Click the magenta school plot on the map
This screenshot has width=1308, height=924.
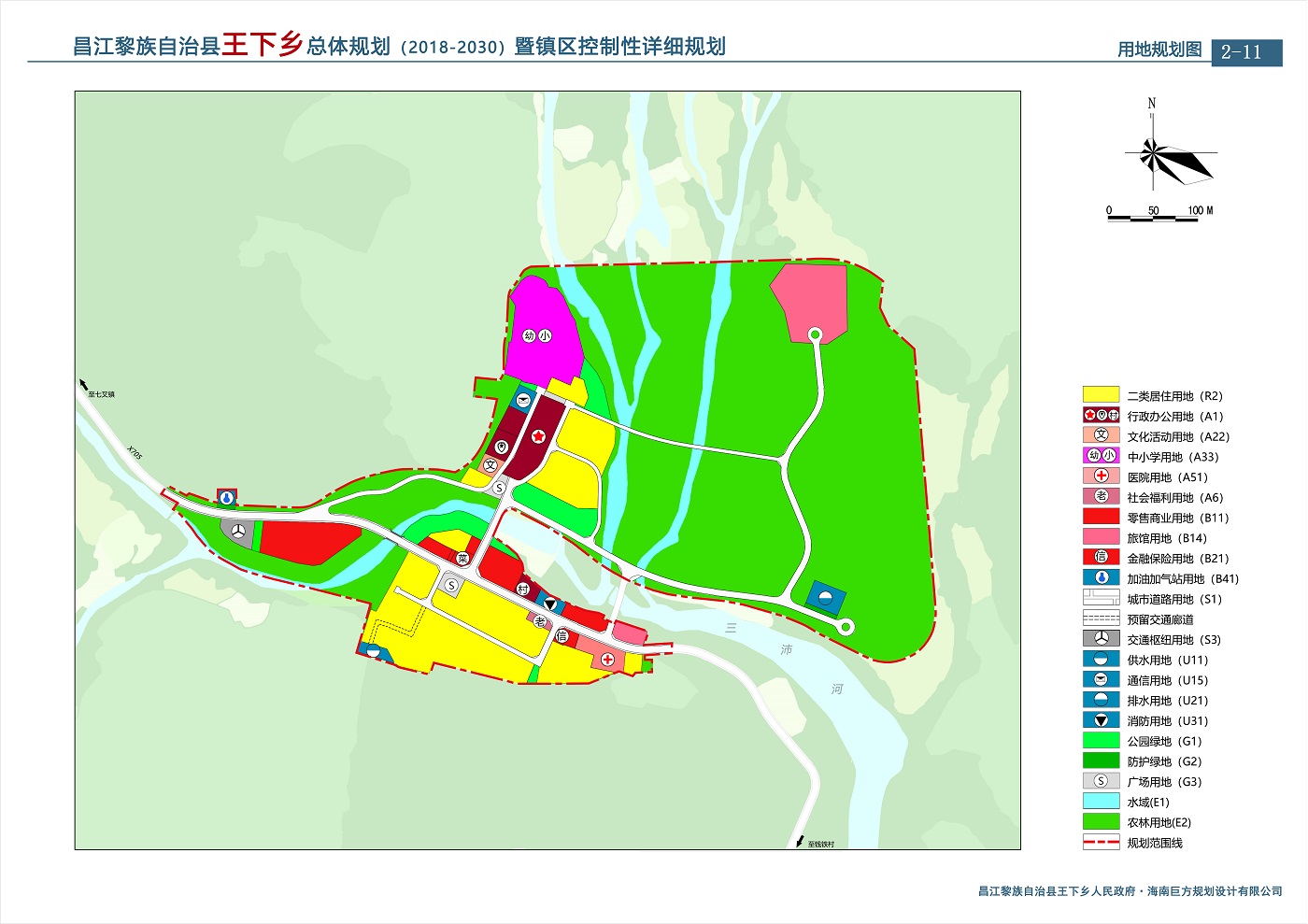point(544,329)
